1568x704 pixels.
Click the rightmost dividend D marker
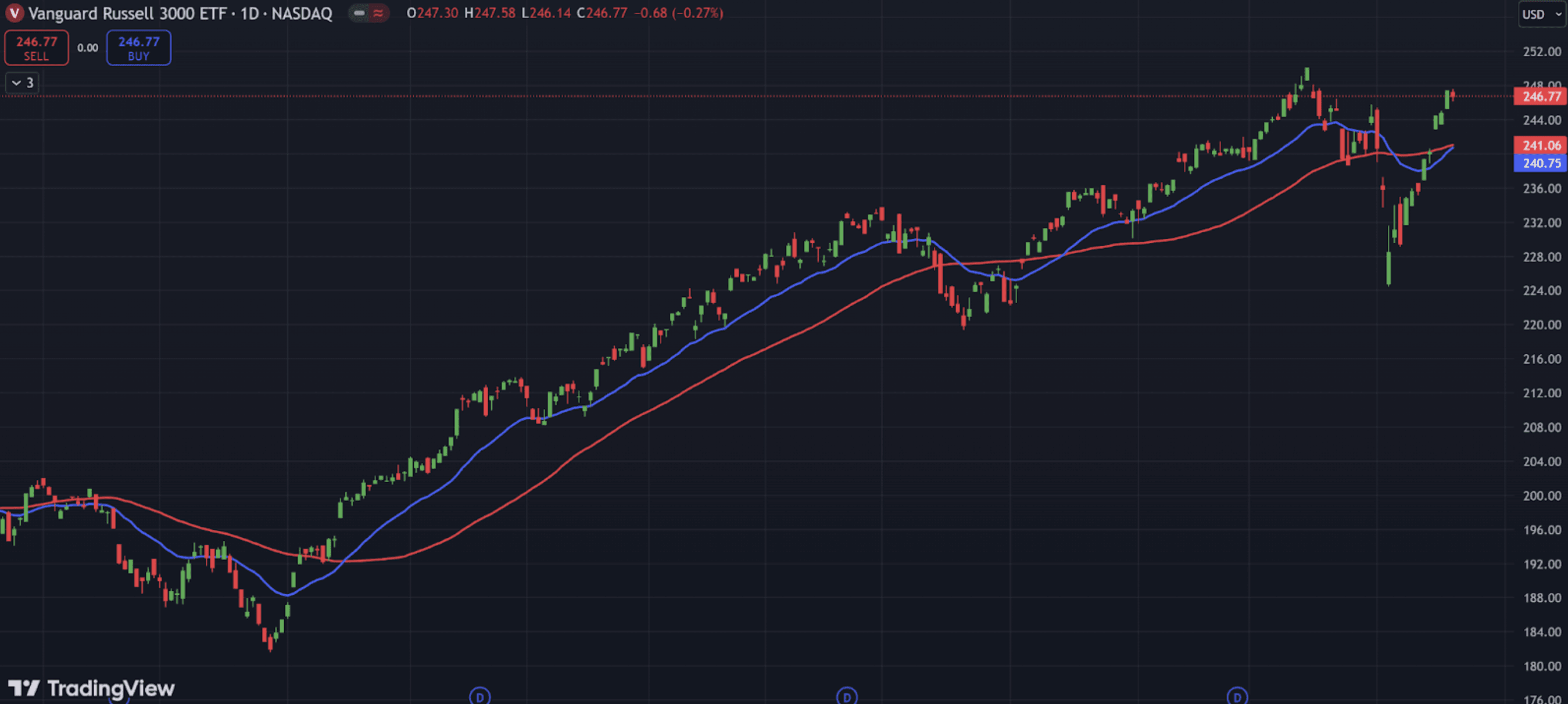pyautogui.click(x=1237, y=696)
